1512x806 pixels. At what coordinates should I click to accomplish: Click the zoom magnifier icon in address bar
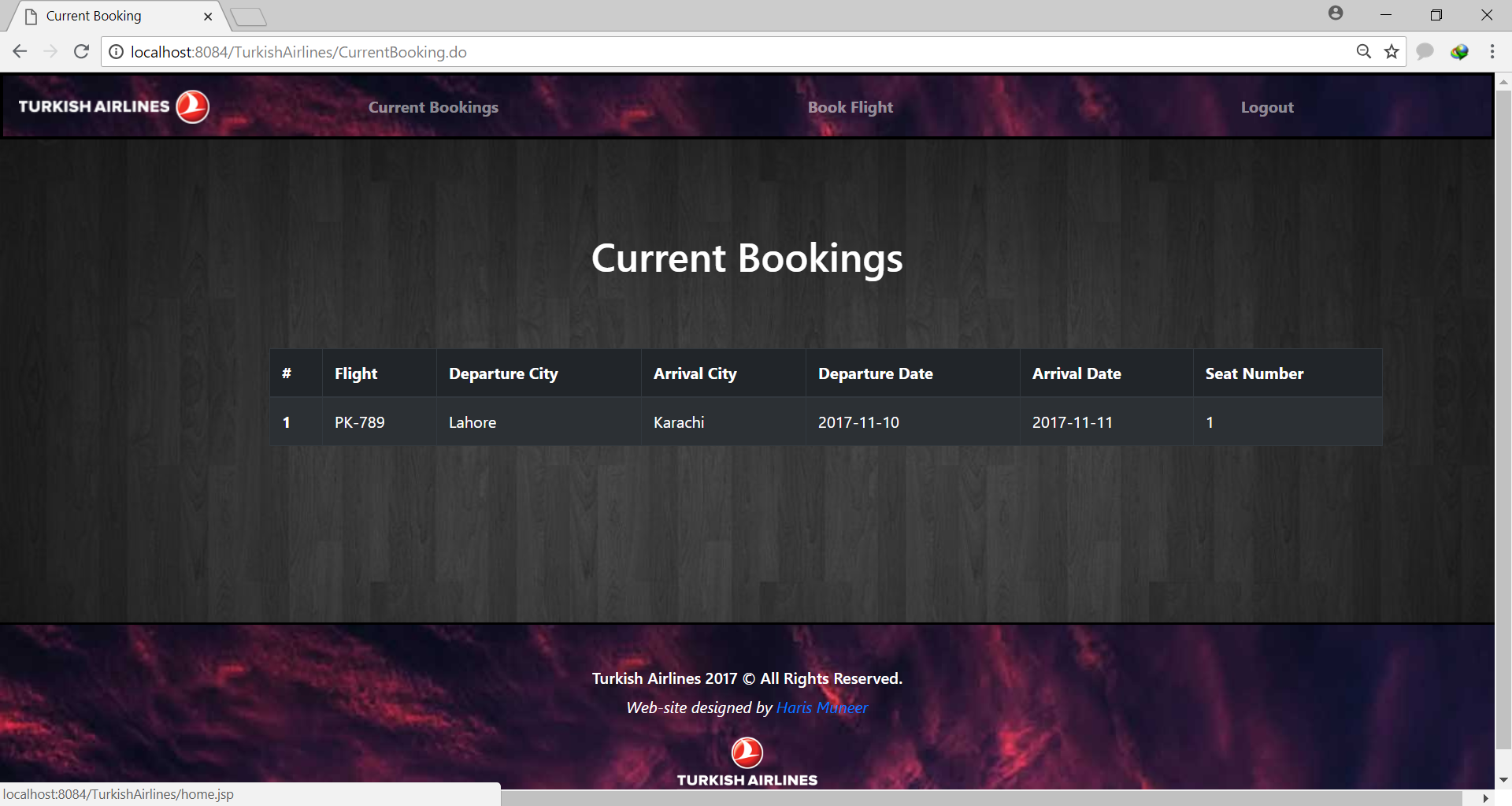[x=1364, y=52]
